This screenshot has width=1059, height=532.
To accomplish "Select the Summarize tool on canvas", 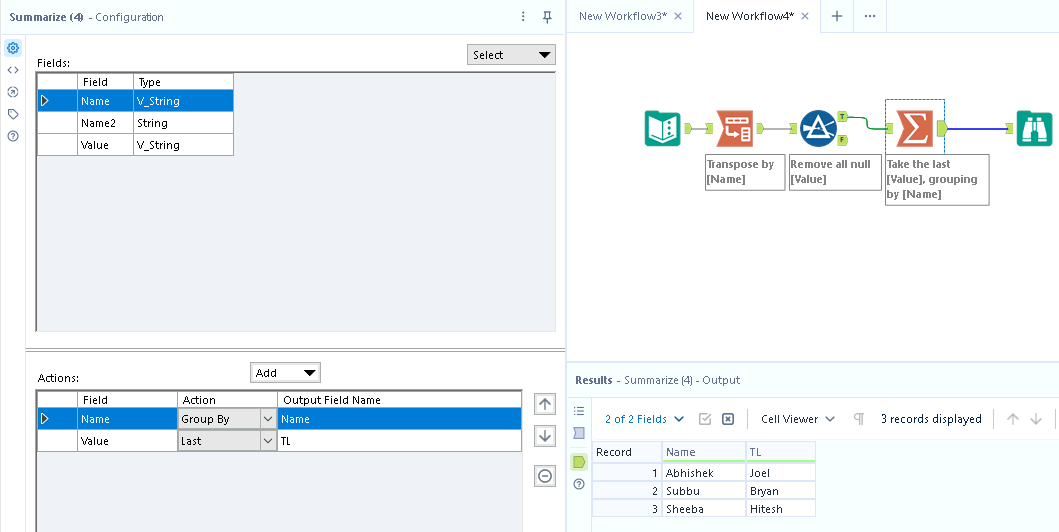I will [x=914, y=129].
